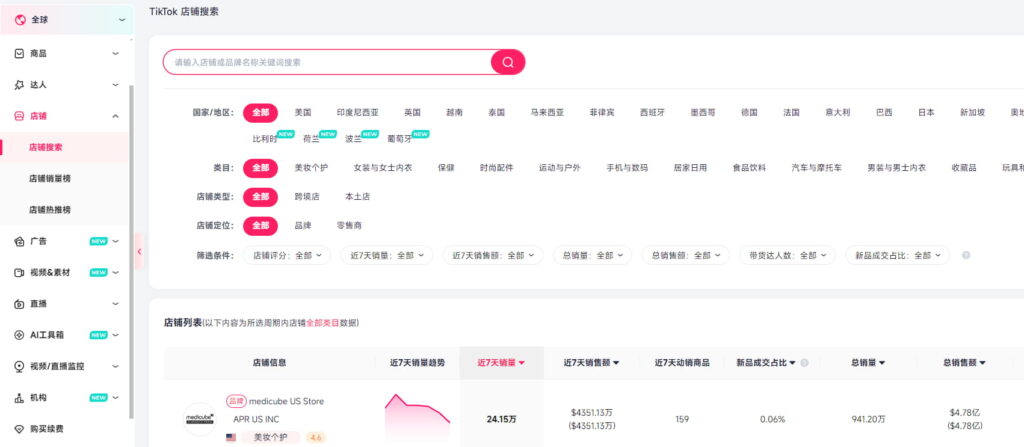Viewport: 1024px width, 447px height.
Task: Open the 新品成交占比 filter dropdown
Action: pos(897,256)
